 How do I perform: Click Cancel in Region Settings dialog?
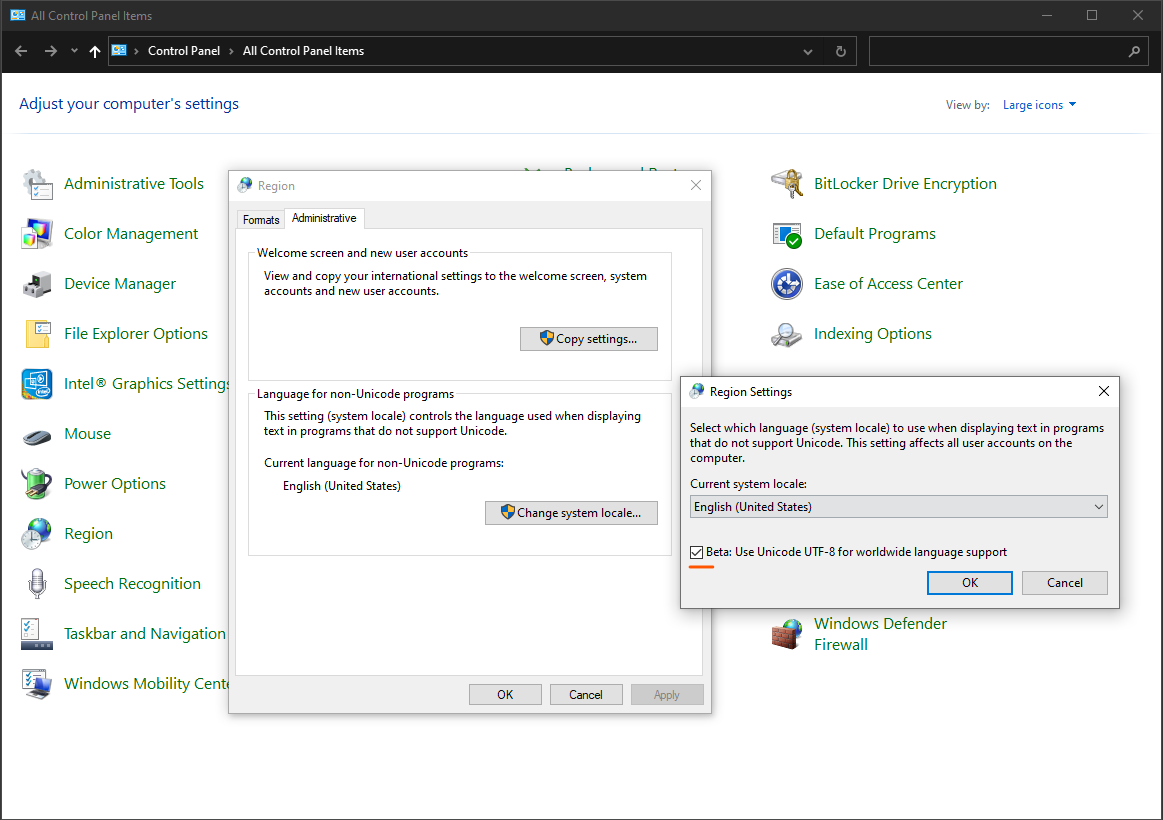(x=1064, y=583)
